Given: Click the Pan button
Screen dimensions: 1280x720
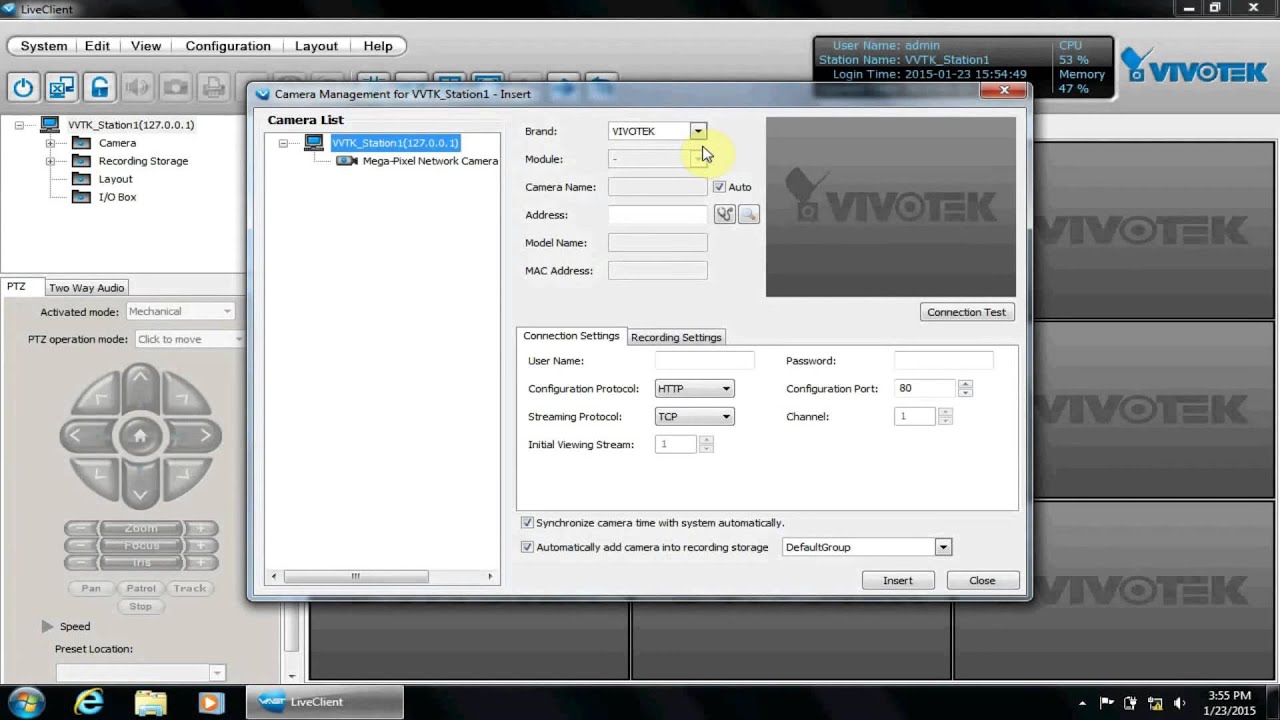Looking at the screenshot, I should pos(91,588).
